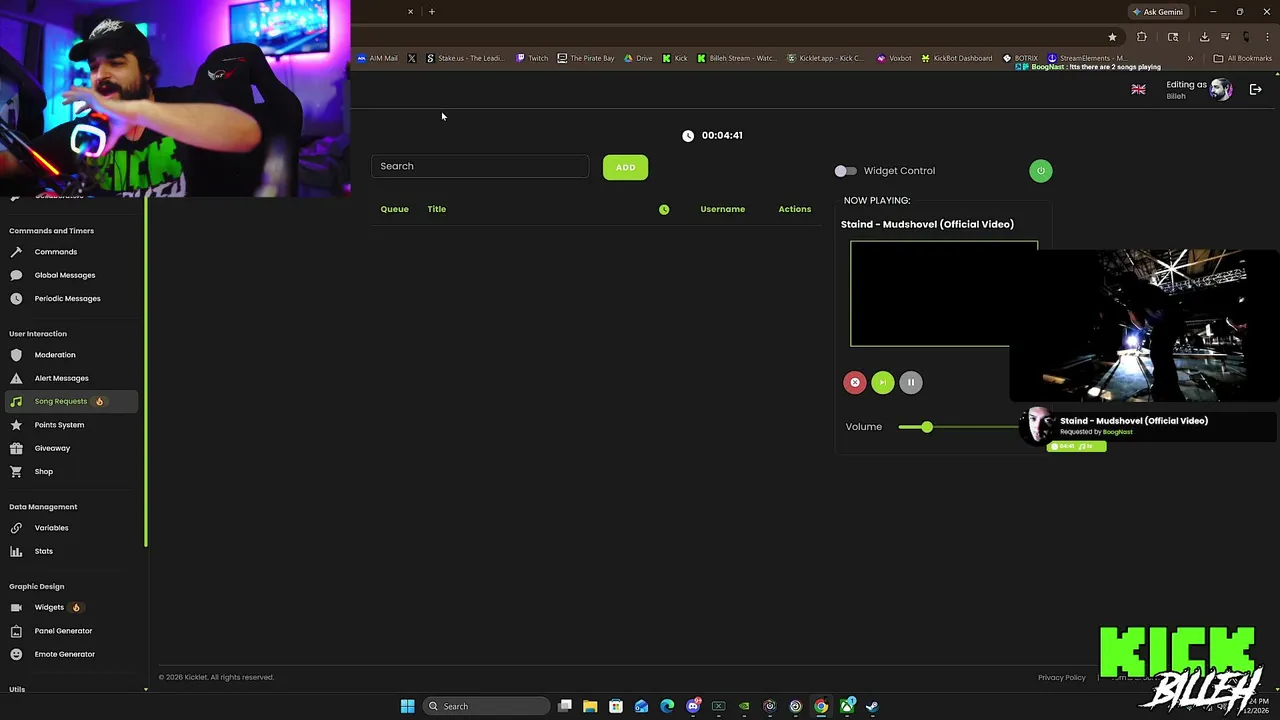Open Chrome three-dot menu
1280x720 pixels.
[x=1266, y=37]
